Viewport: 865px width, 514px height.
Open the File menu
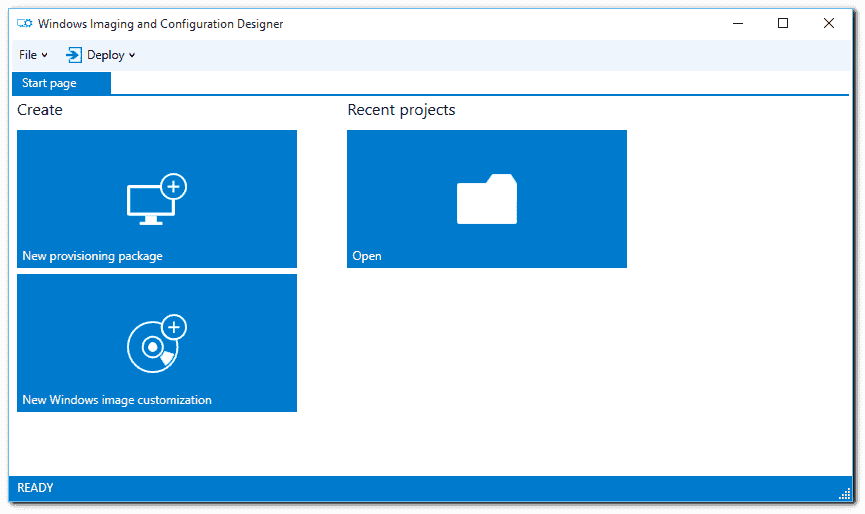click(33, 55)
